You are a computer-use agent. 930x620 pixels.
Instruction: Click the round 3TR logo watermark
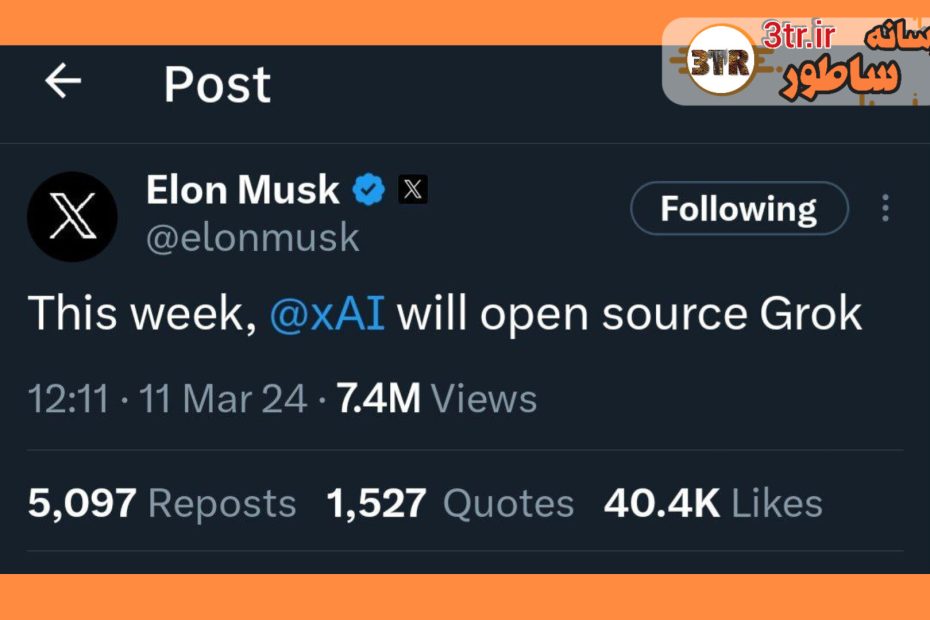point(720,64)
